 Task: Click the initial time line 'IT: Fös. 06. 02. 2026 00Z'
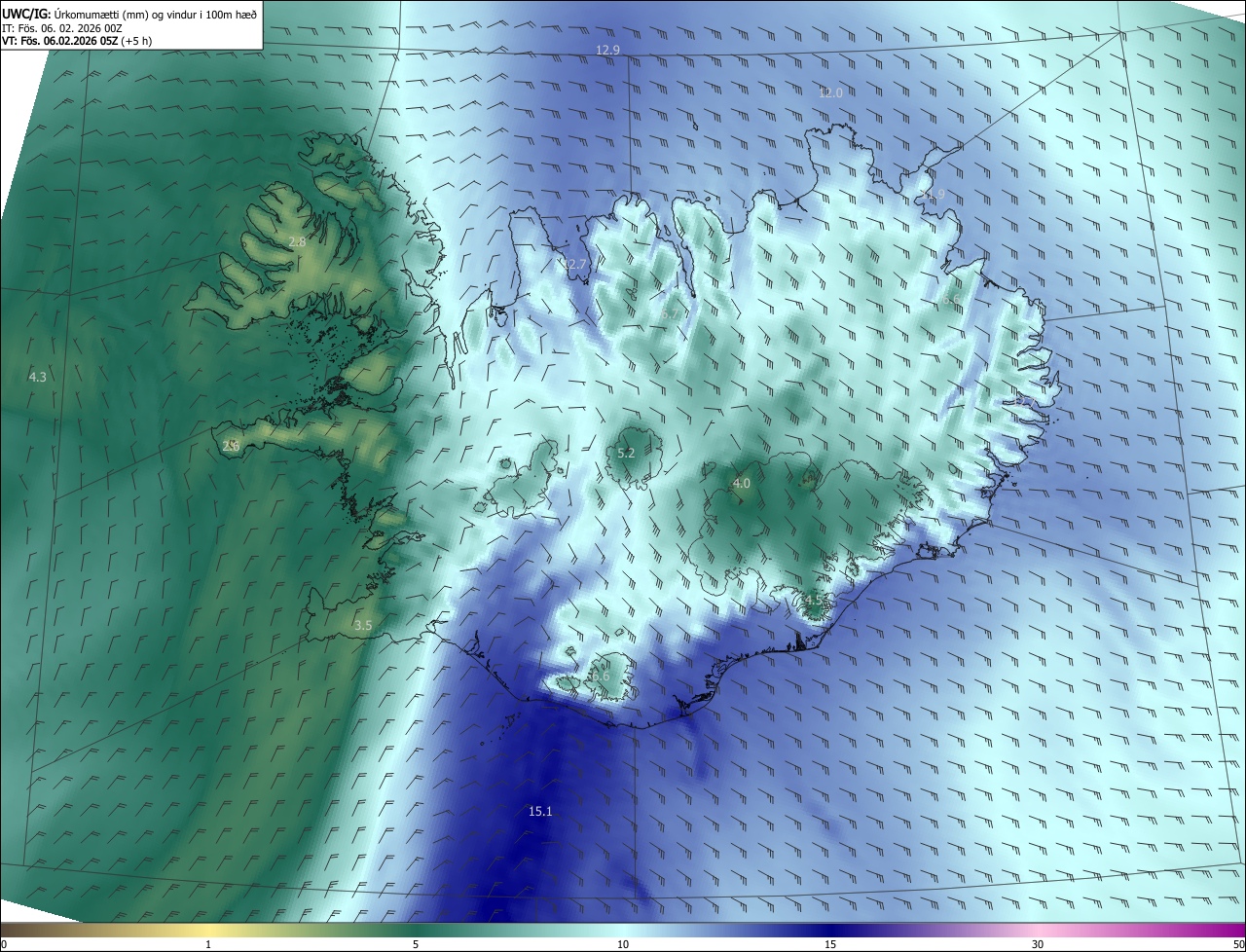coord(62,27)
